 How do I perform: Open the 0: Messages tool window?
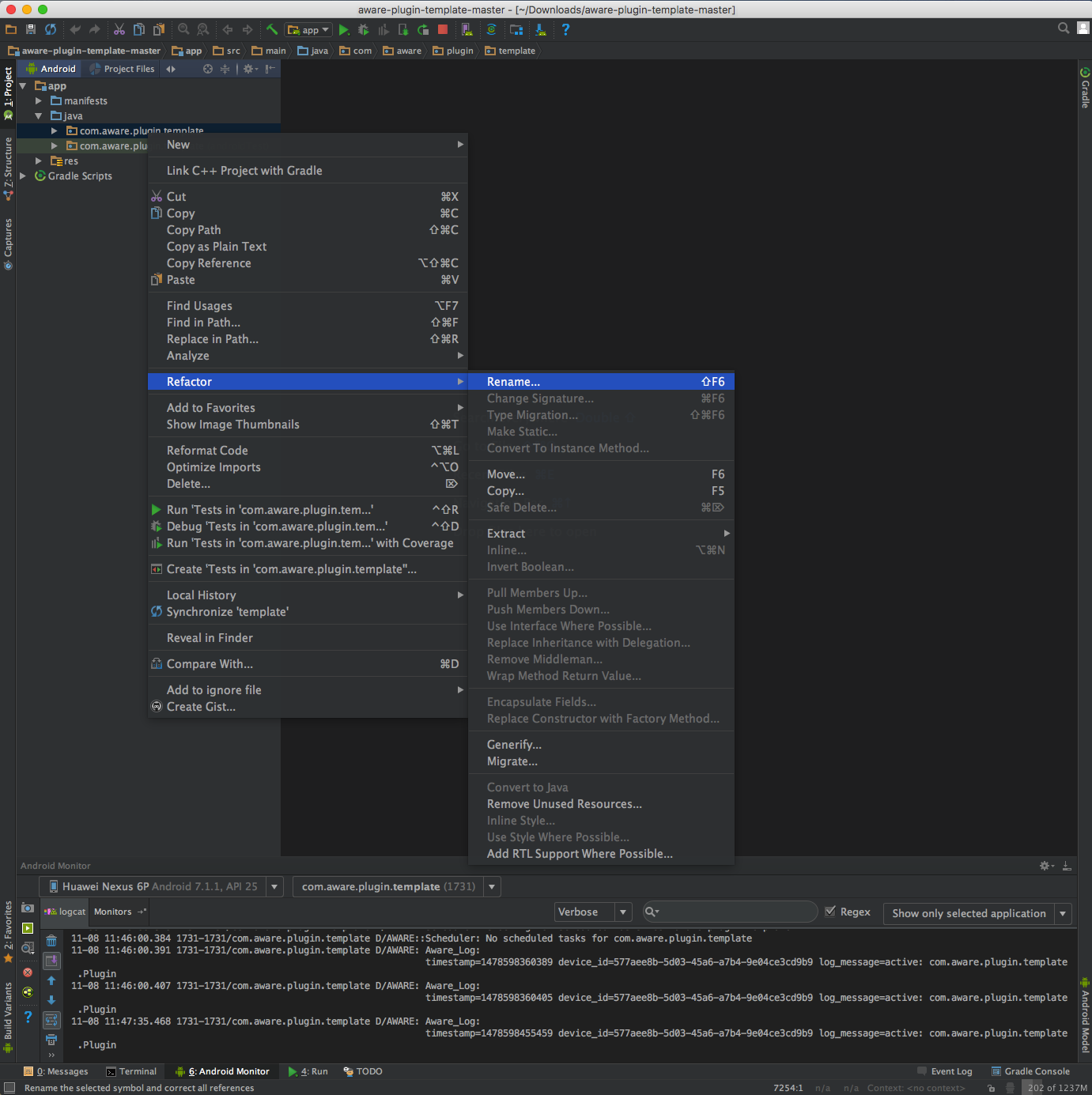coord(56,1071)
